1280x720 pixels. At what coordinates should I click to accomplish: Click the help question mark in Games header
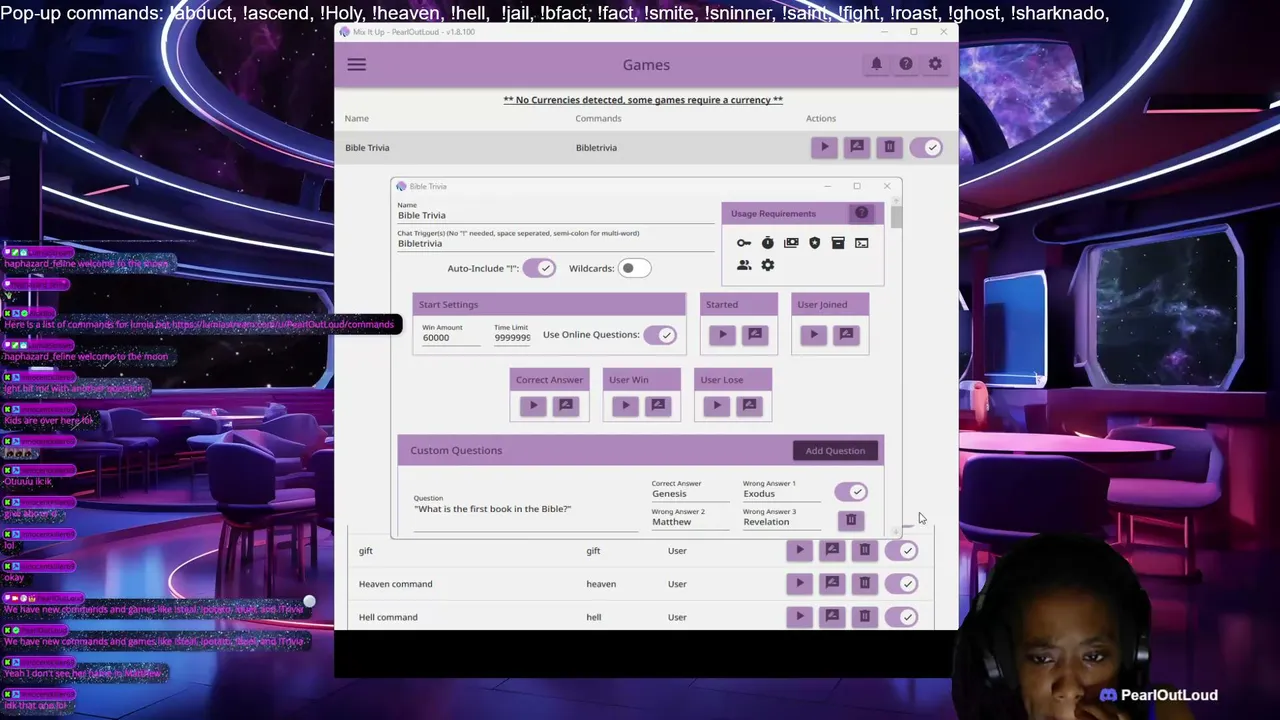(906, 64)
